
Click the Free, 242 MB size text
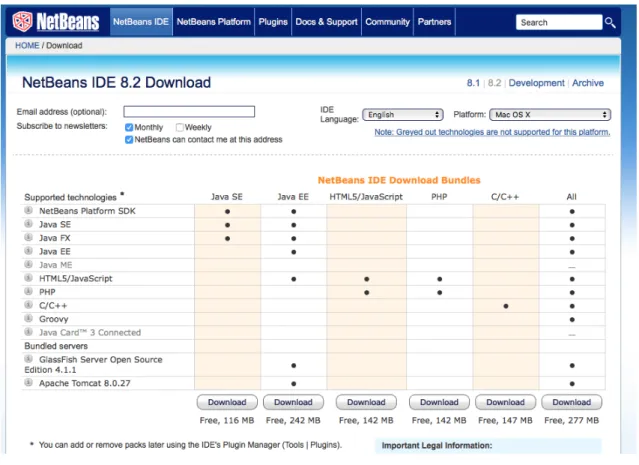tap(293, 420)
